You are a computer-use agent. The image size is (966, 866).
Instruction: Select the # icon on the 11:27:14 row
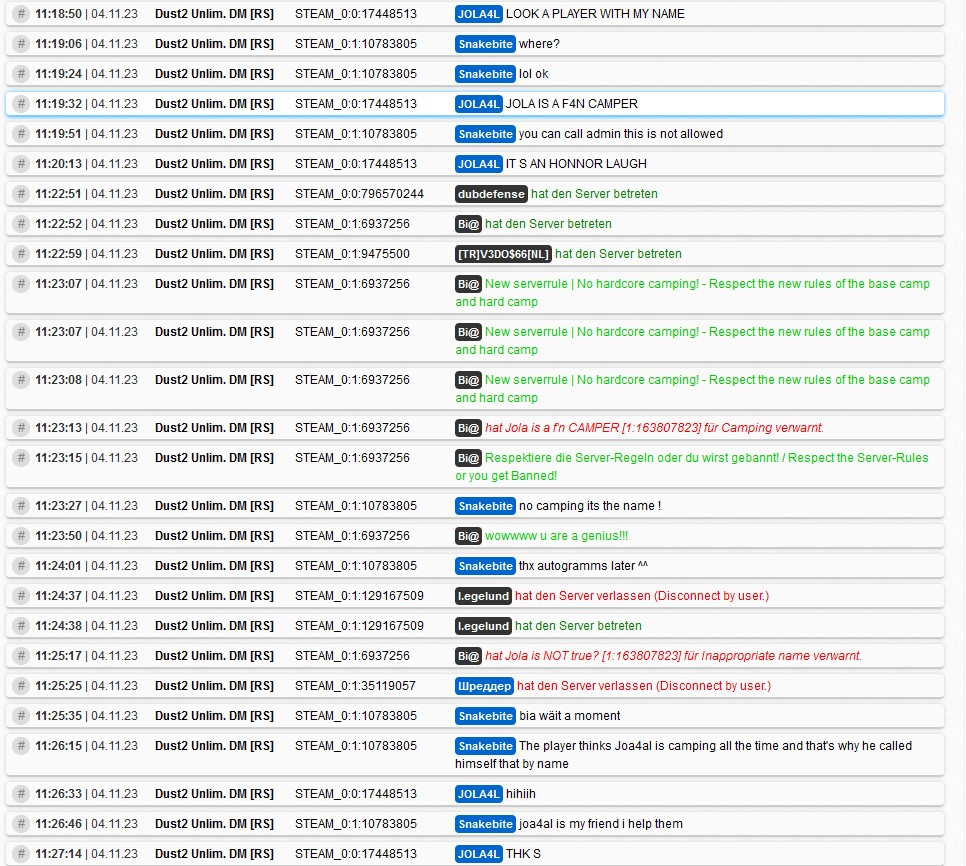(21, 854)
